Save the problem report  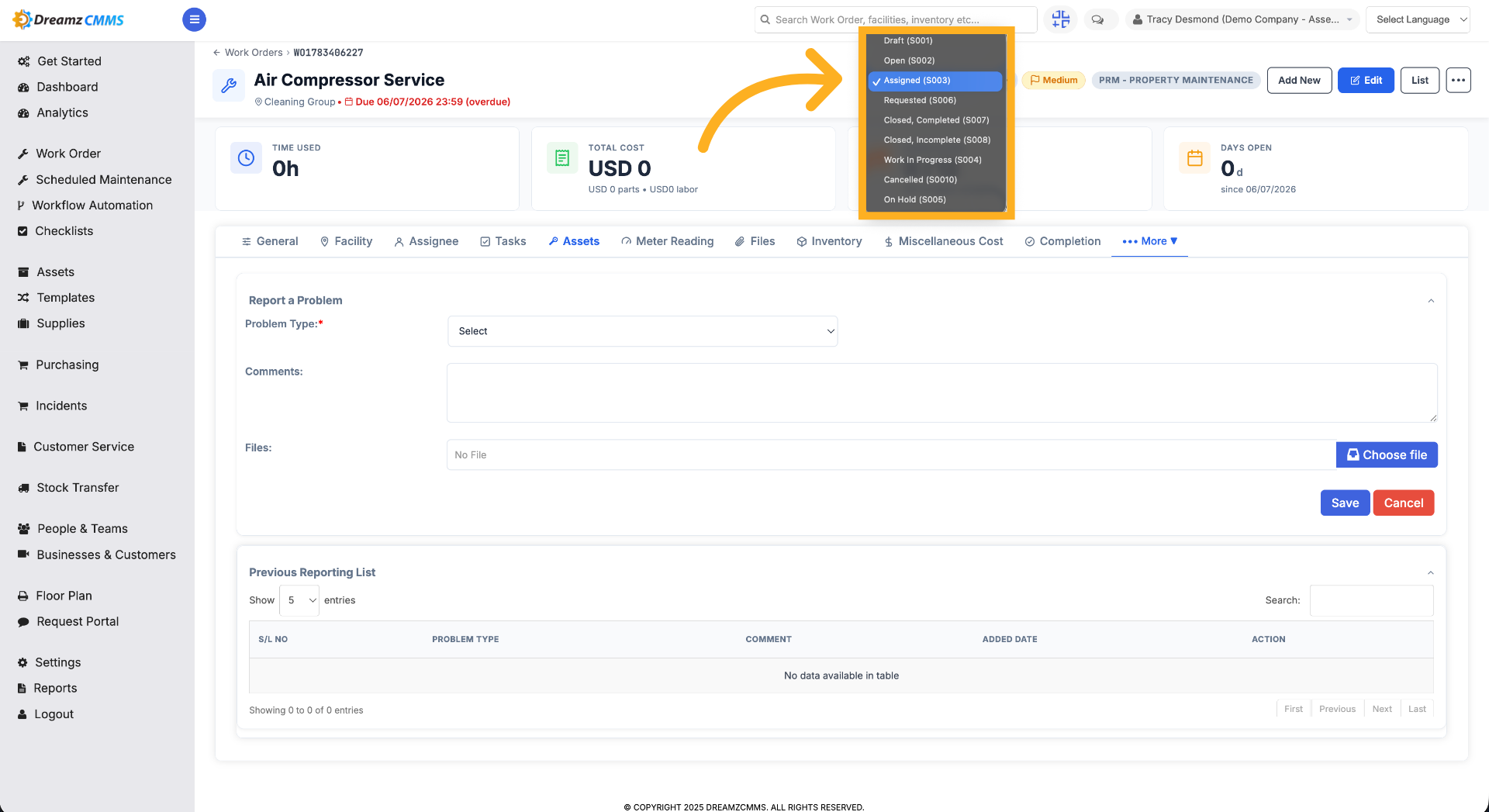coord(1345,503)
